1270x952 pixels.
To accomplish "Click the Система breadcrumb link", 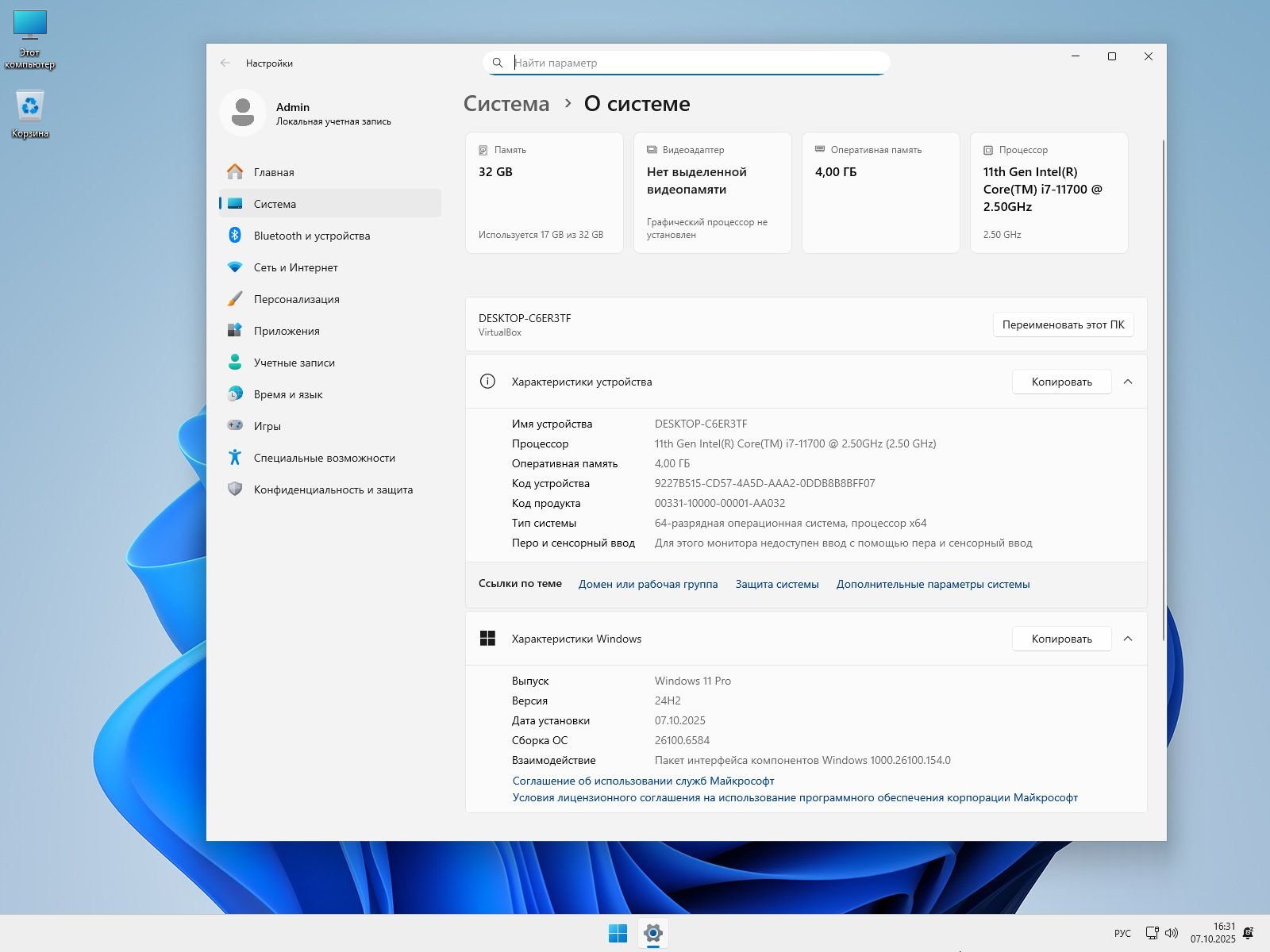I will (506, 104).
